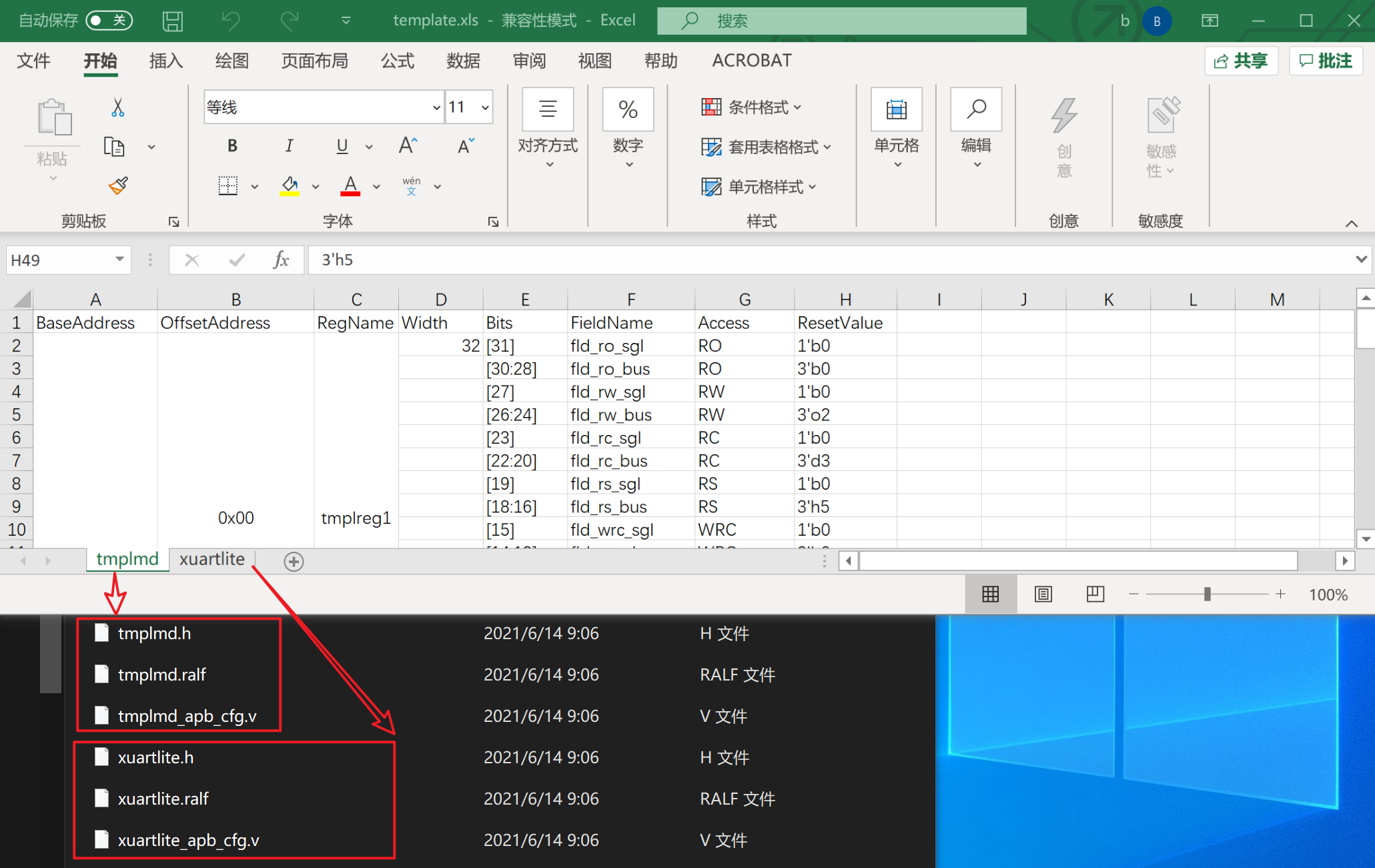The image size is (1375, 868).
Task: Switch to the xuartlite sheet tab
Action: coord(211,559)
